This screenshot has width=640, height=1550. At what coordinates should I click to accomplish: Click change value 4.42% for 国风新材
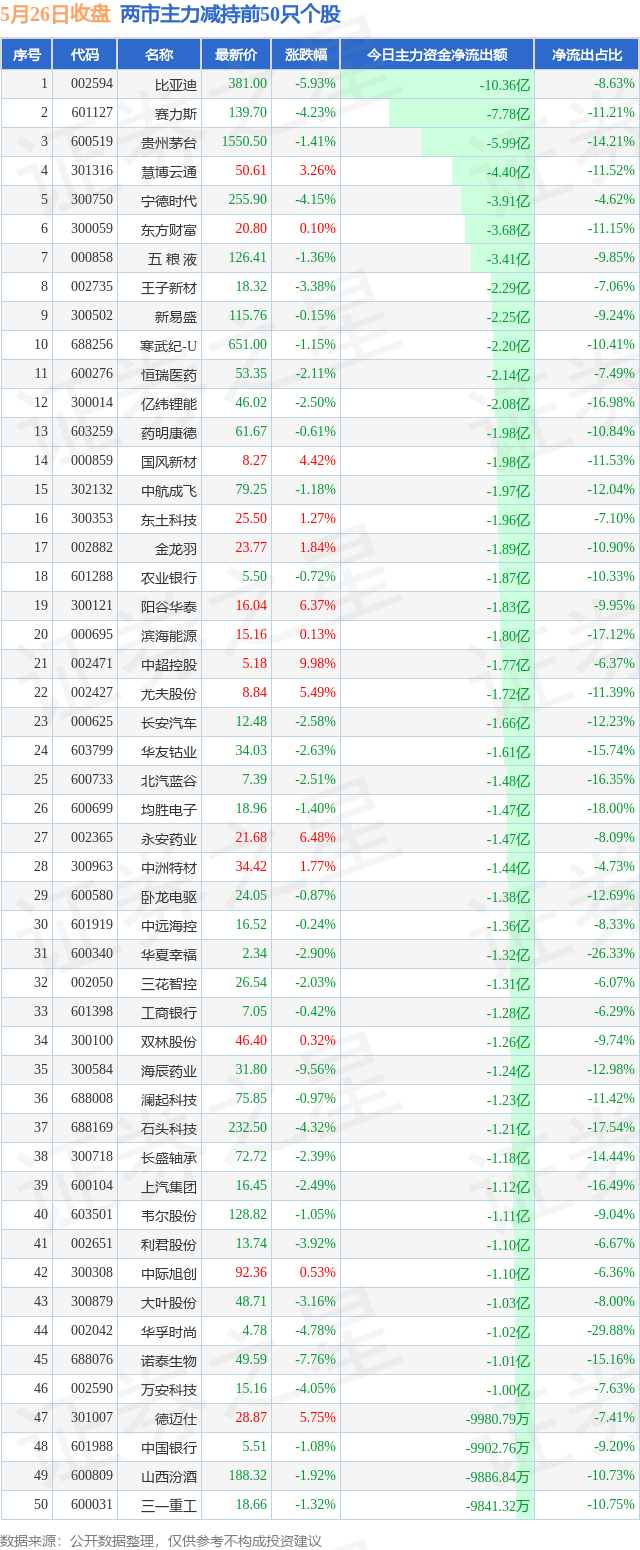pyautogui.click(x=317, y=461)
